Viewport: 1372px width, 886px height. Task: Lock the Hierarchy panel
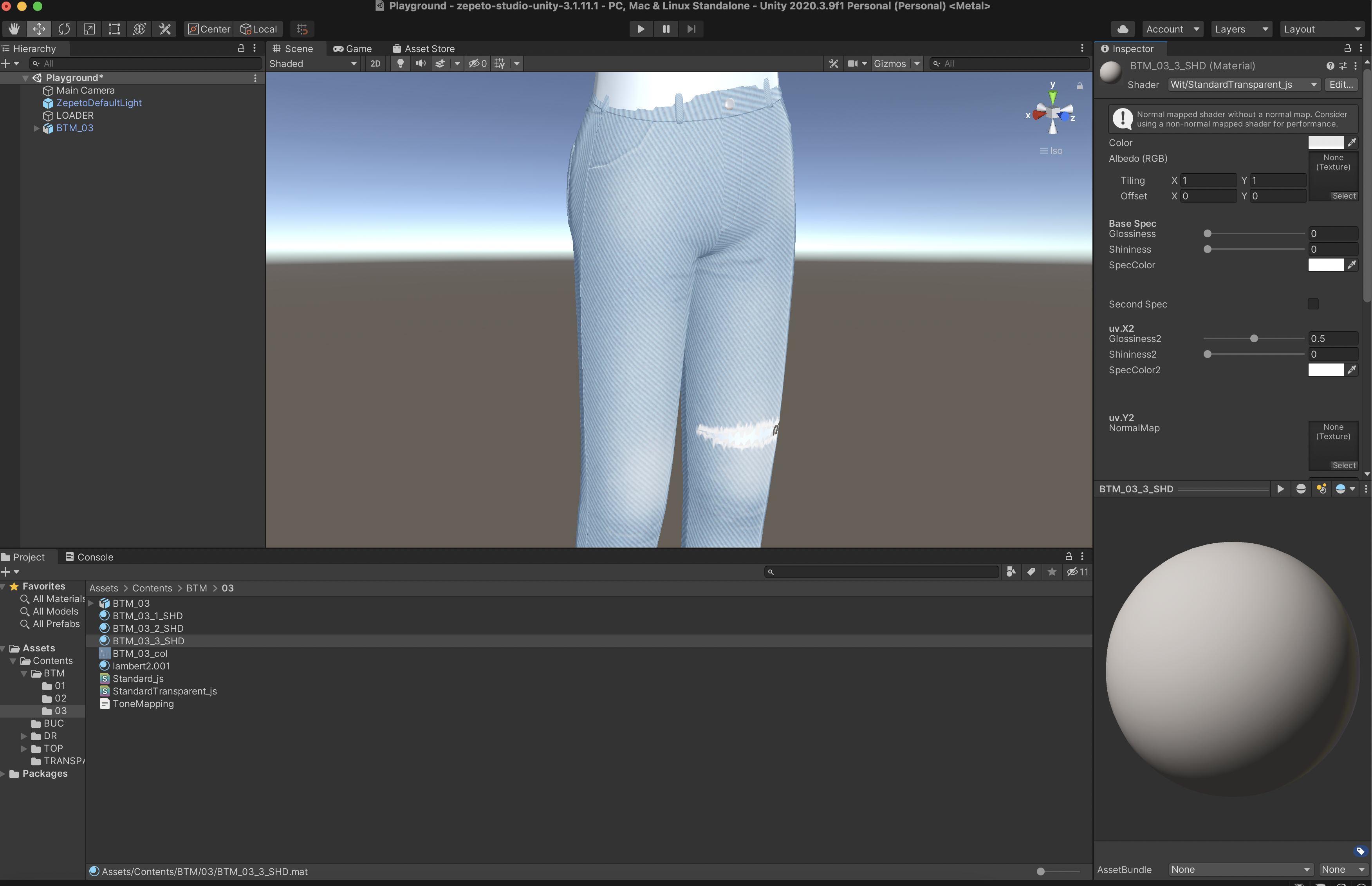coord(241,48)
